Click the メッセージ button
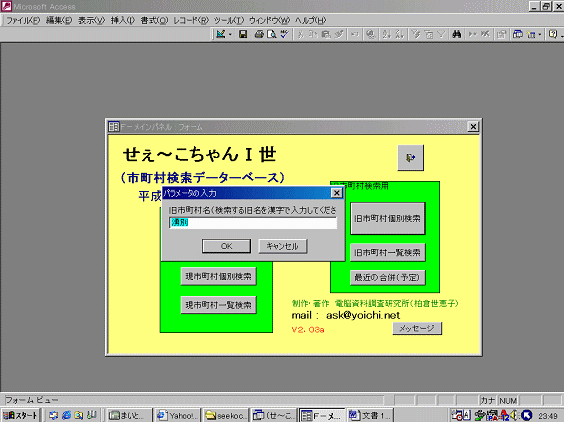568x422 pixels. [x=417, y=328]
